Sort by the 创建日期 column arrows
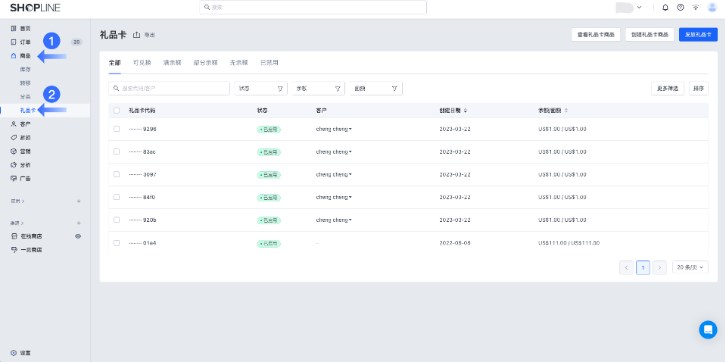The width and height of the screenshot is (725, 362). 465,110
